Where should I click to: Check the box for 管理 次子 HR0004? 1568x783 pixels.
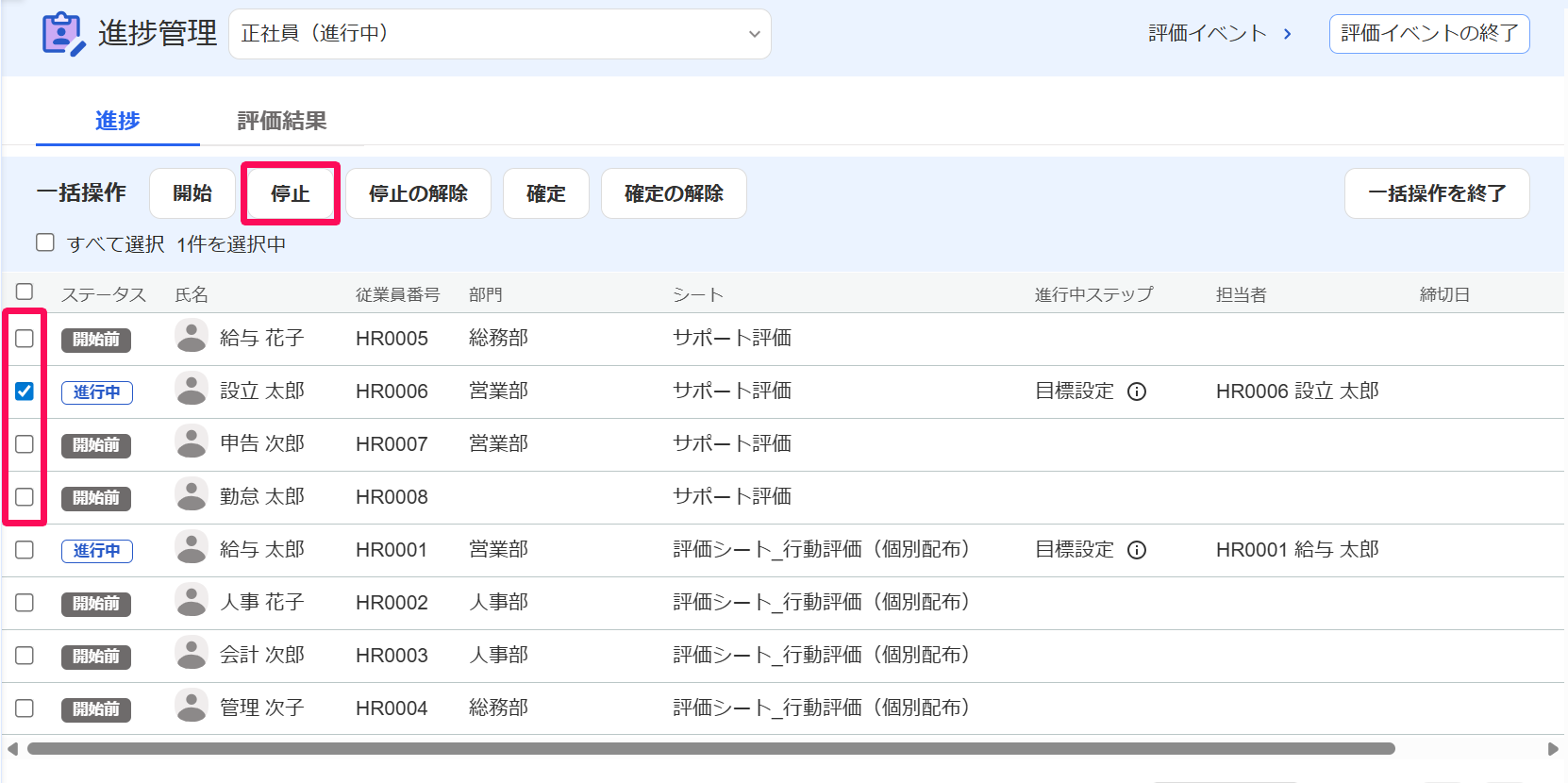tap(25, 708)
